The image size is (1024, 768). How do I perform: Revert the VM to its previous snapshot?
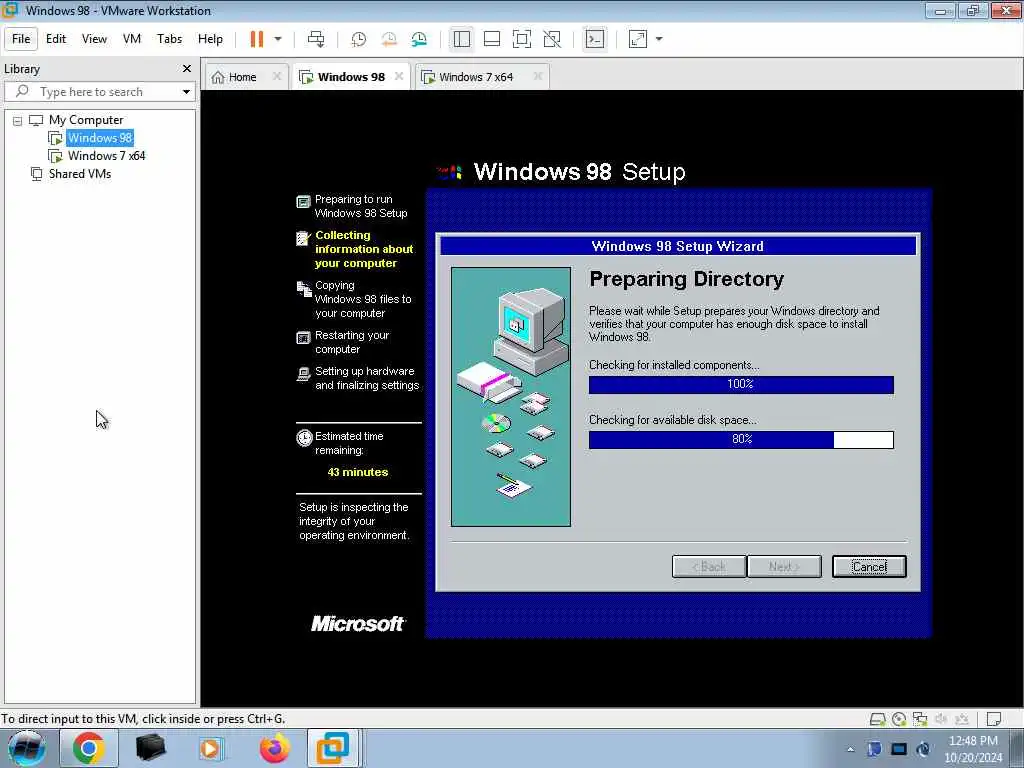[389, 39]
